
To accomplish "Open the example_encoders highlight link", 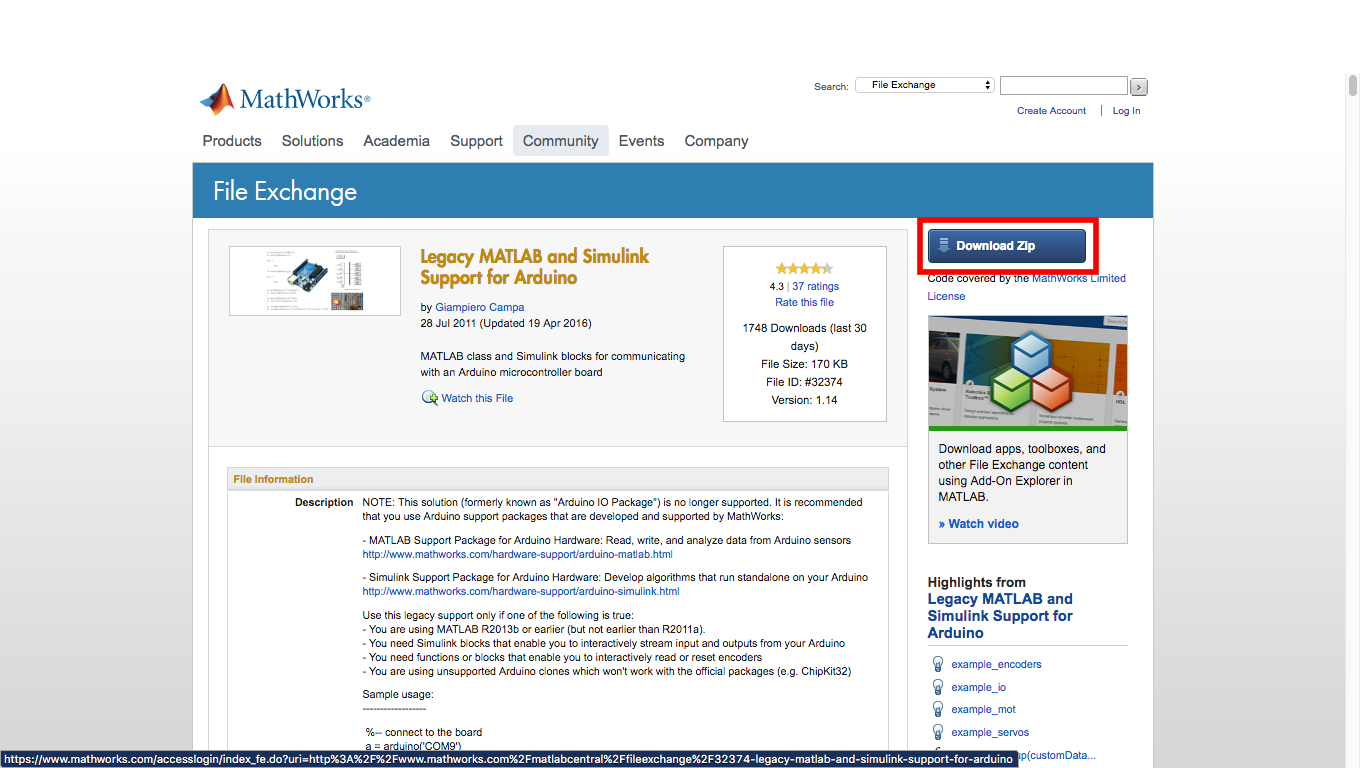I will (x=996, y=664).
